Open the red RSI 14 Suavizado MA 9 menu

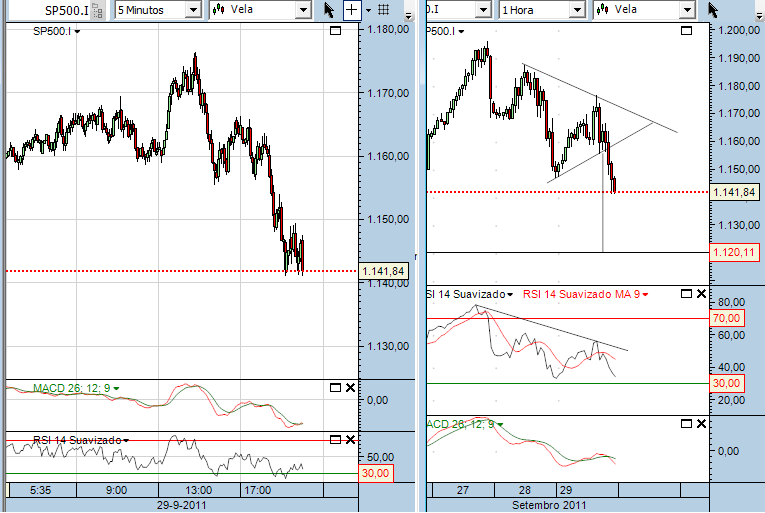pyautogui.click(x=585, y=294)
